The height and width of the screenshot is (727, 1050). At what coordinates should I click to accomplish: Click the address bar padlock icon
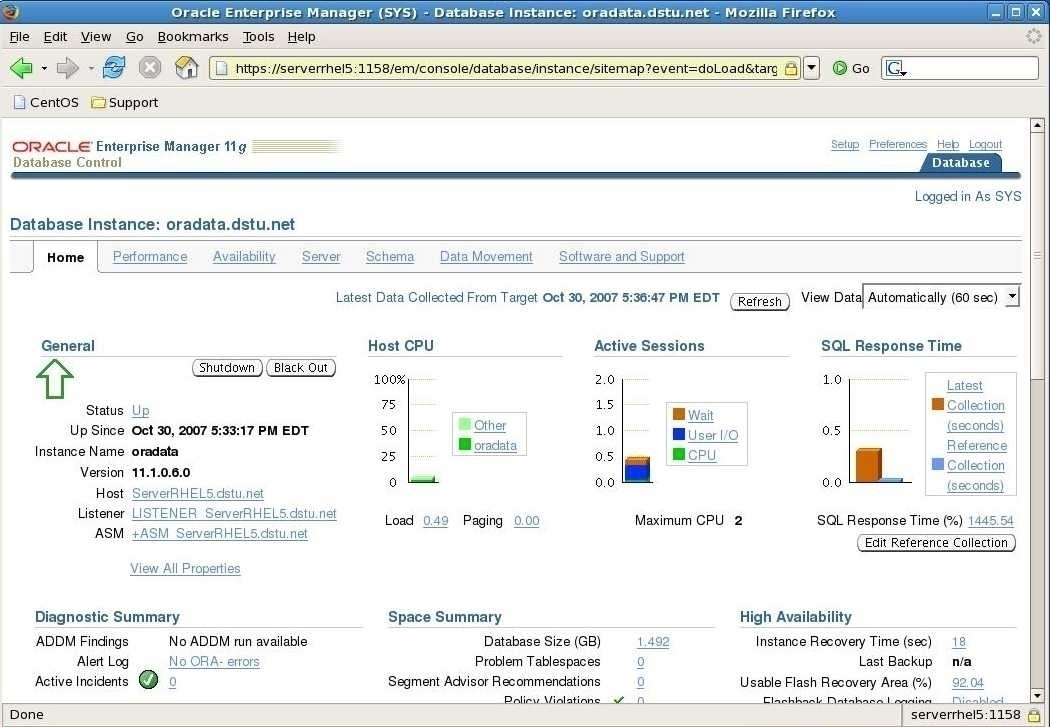(x=791, y=68)
